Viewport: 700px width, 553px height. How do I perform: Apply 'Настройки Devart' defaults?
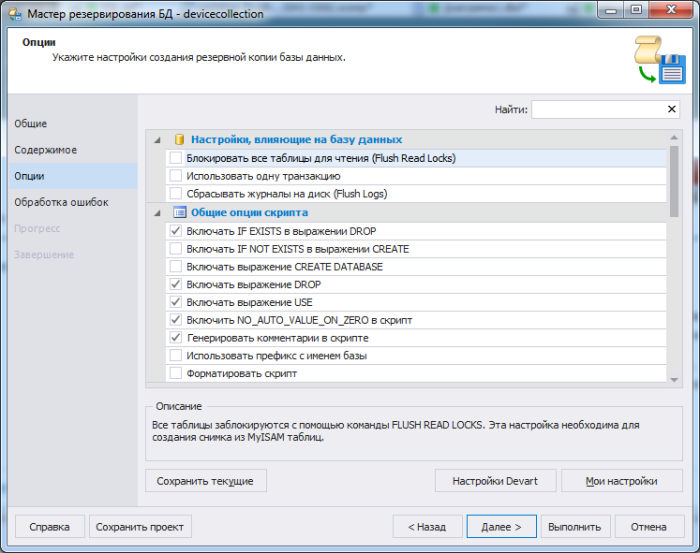coord(495,481)
